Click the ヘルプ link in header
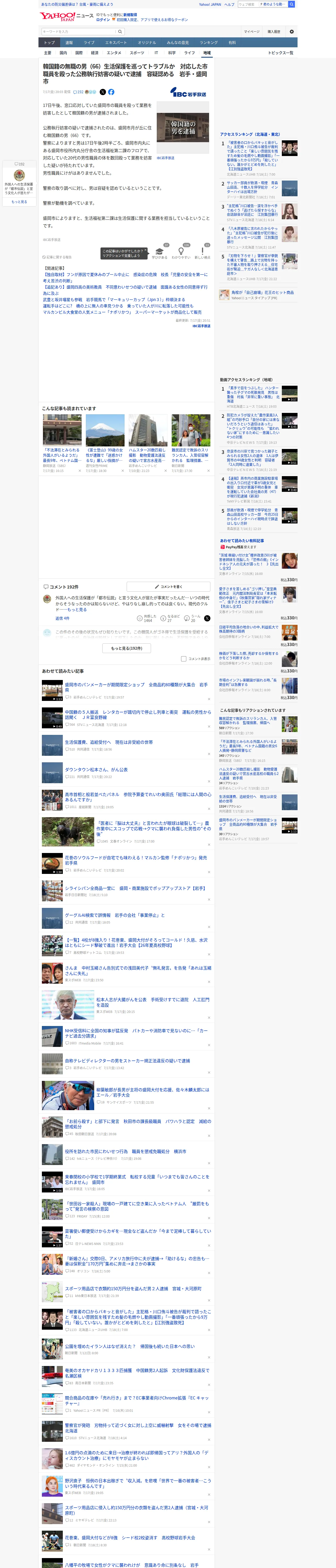The width and height of the screenshot is (336, 1568). (229, 4)
